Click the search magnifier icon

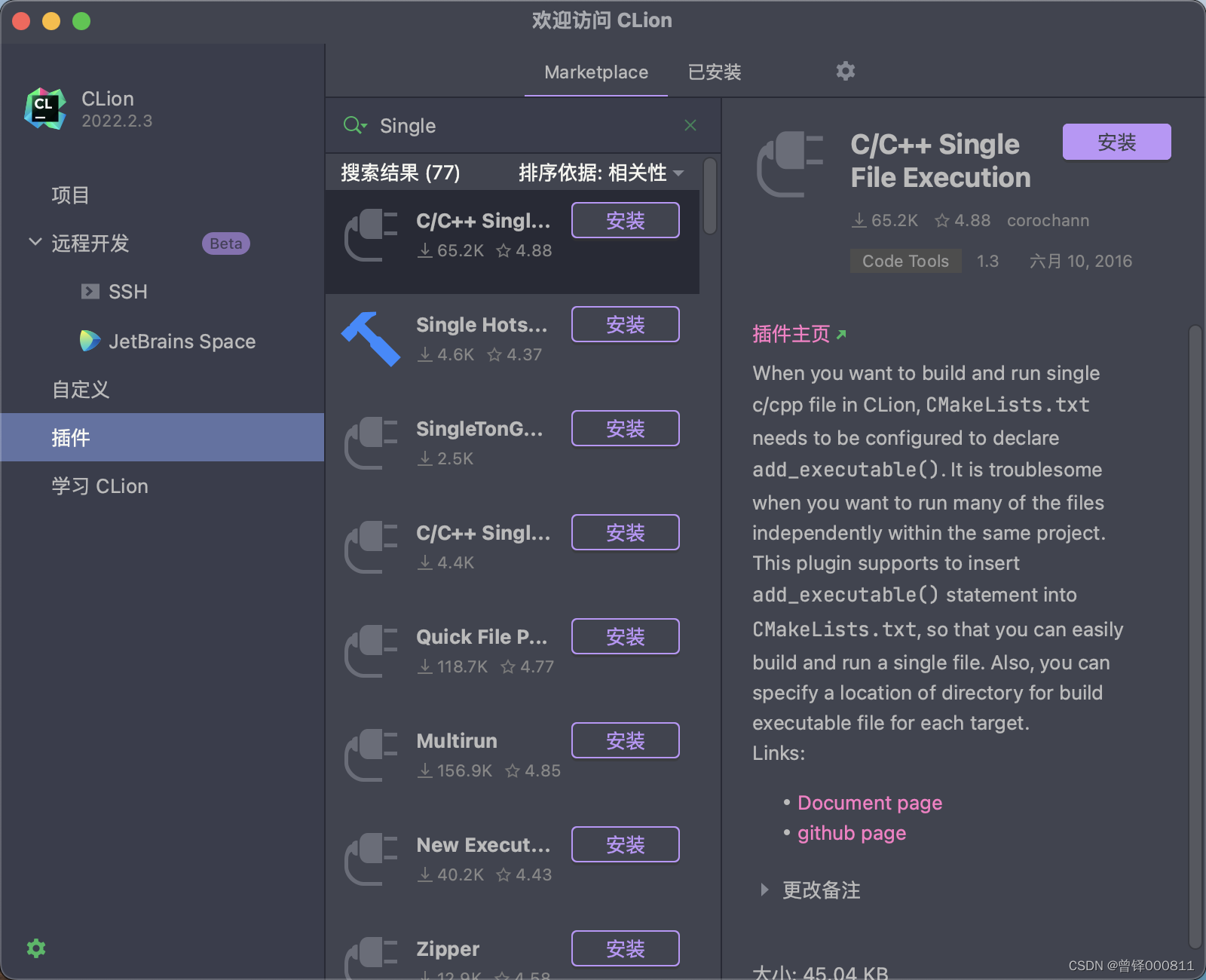coord(354,125)
